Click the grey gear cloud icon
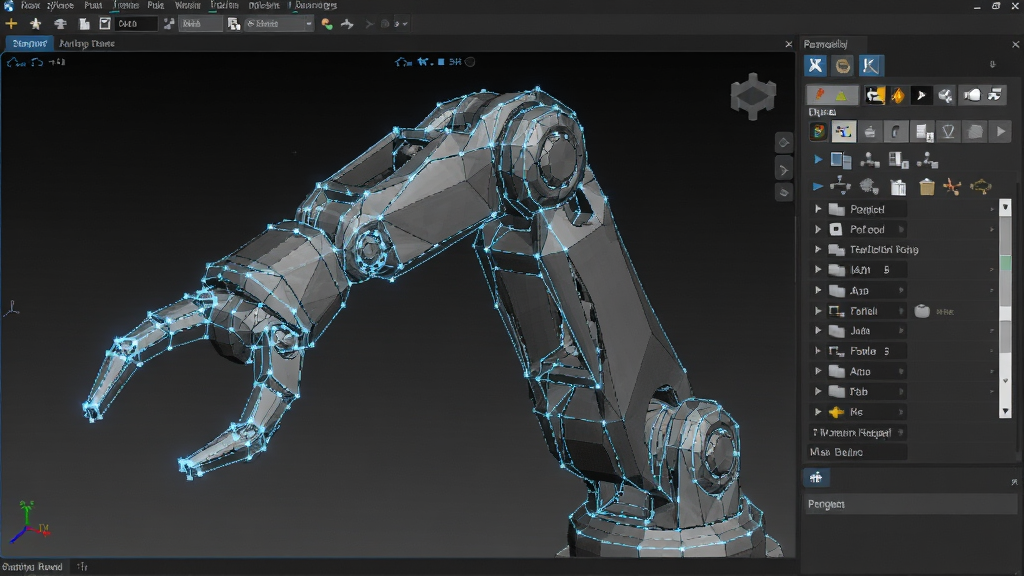1024x576 pixels. pyautogui.click(x=869, y=187)
